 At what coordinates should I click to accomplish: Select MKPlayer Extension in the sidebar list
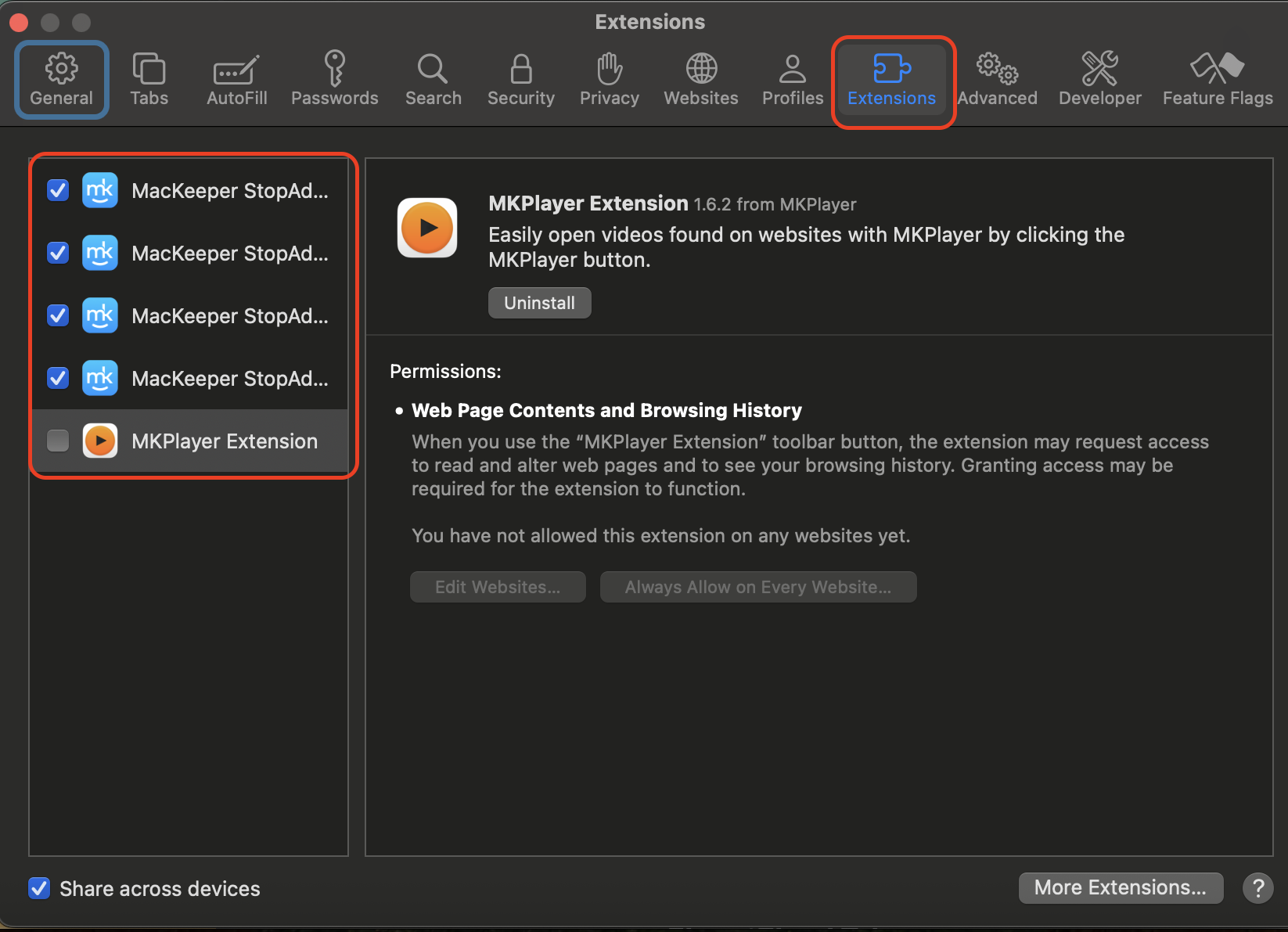[x=224, y=441]
